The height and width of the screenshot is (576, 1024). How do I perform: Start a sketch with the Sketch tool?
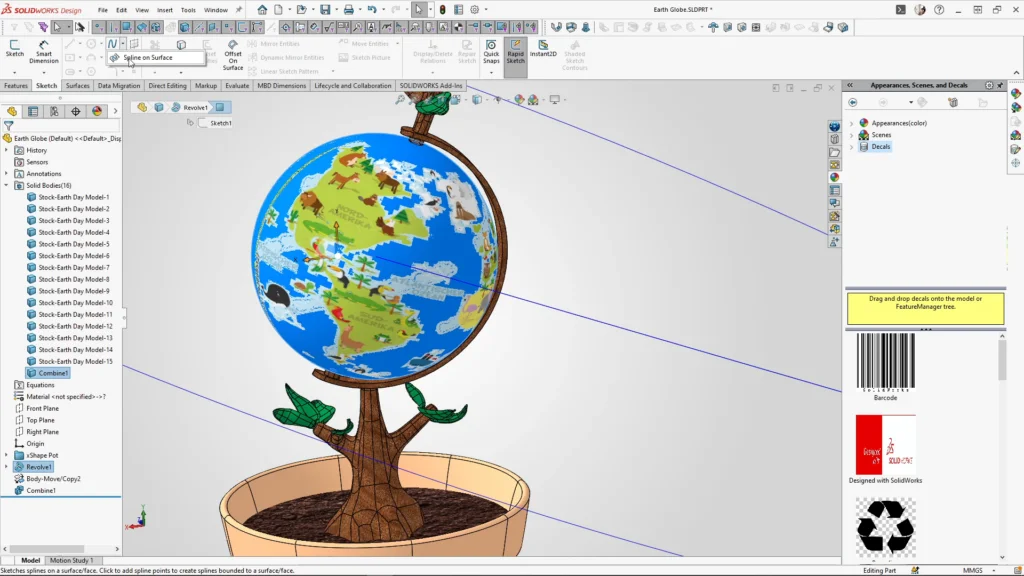[x=14, y=48]
